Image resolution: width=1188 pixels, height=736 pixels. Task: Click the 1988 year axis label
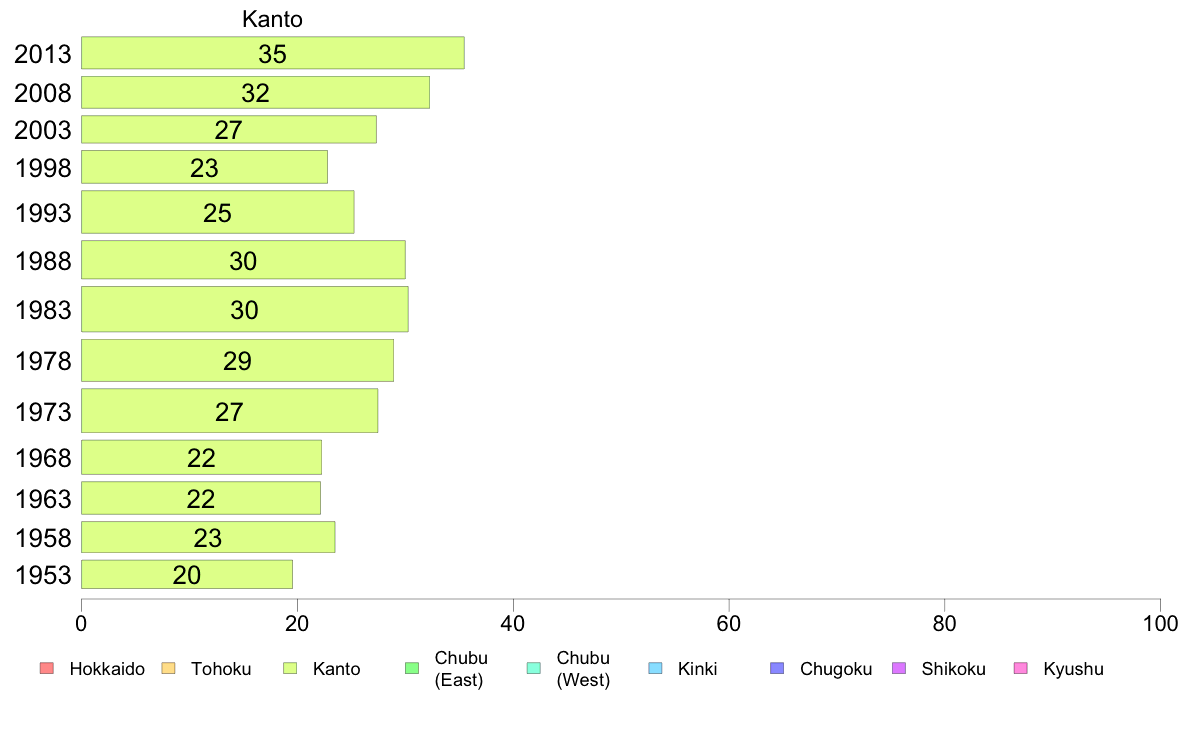(x=43, y=261)
